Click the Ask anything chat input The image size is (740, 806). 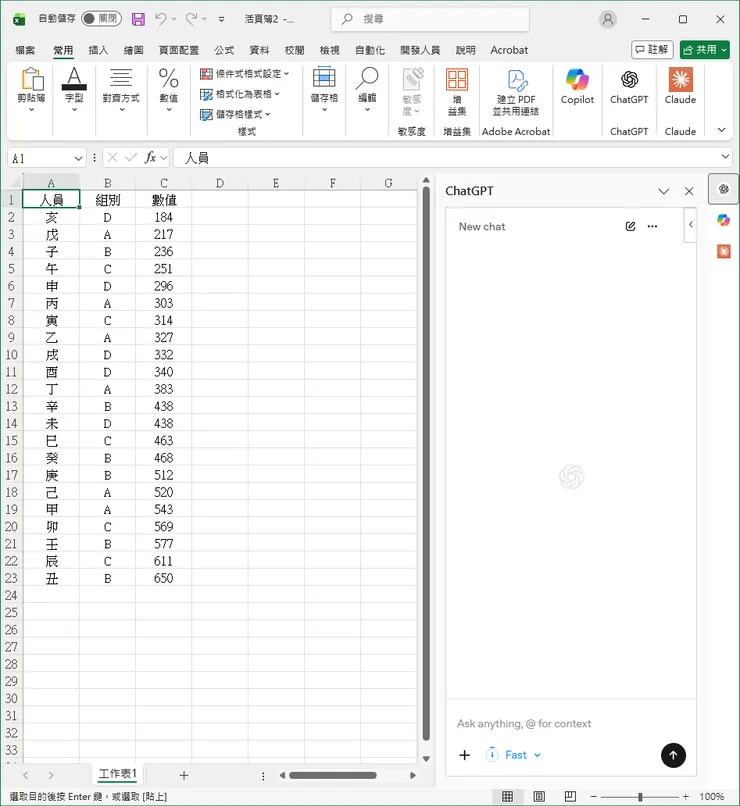(570, 724)
